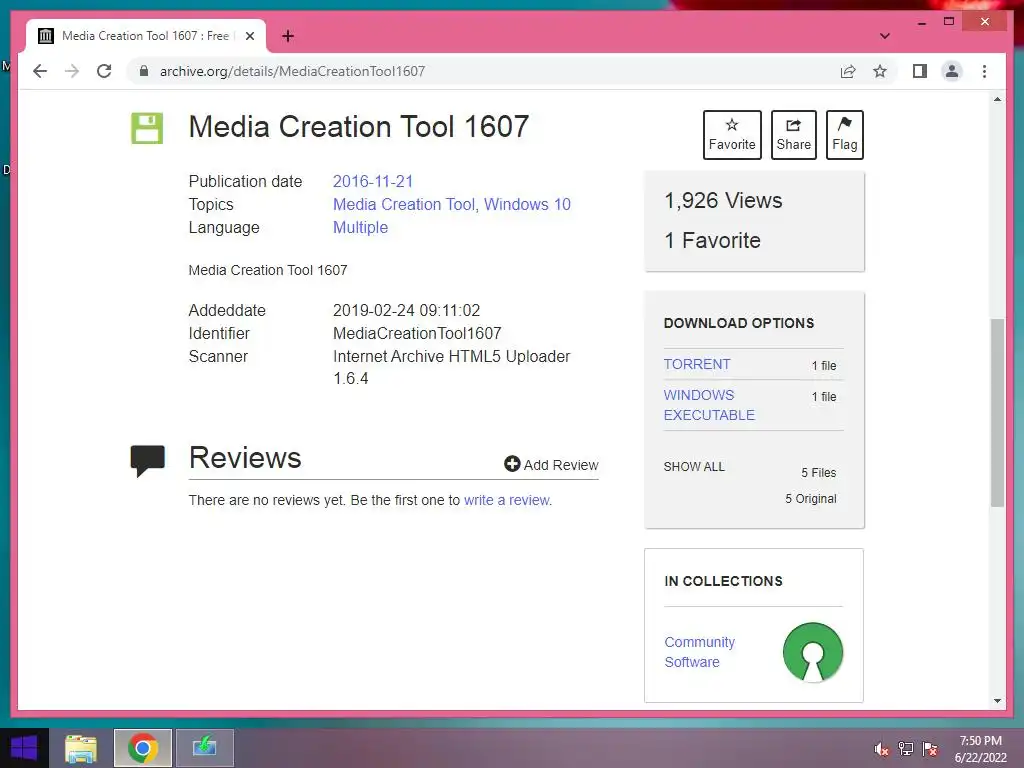Click the vertical scrollbar thumb

click(997, 413)
